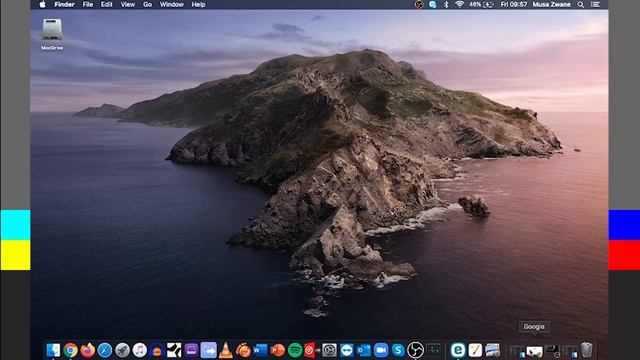
Task: Launch VLC media player cone icon
Action: point(226,350)
